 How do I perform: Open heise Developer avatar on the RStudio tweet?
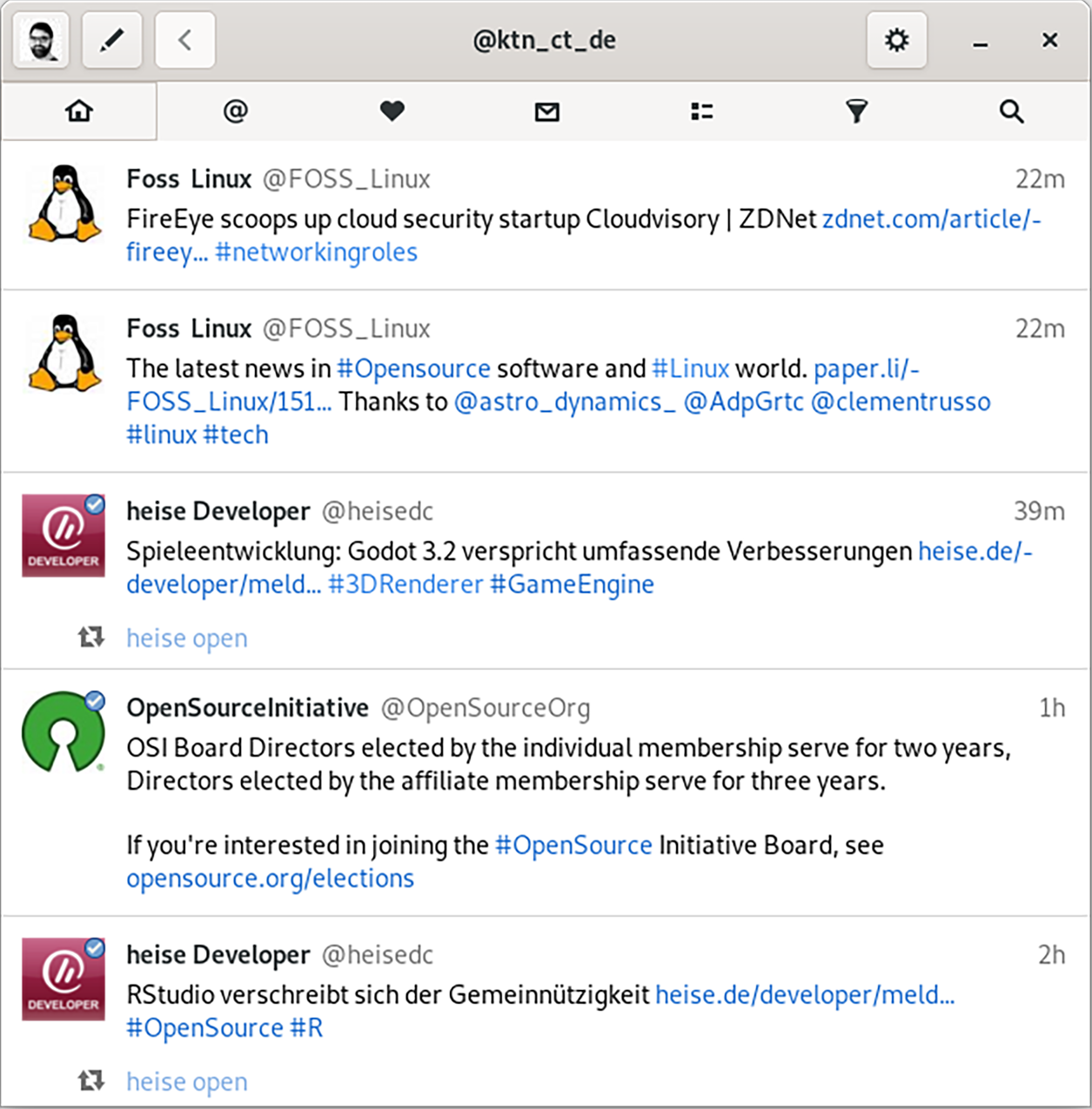click(64, 979)
